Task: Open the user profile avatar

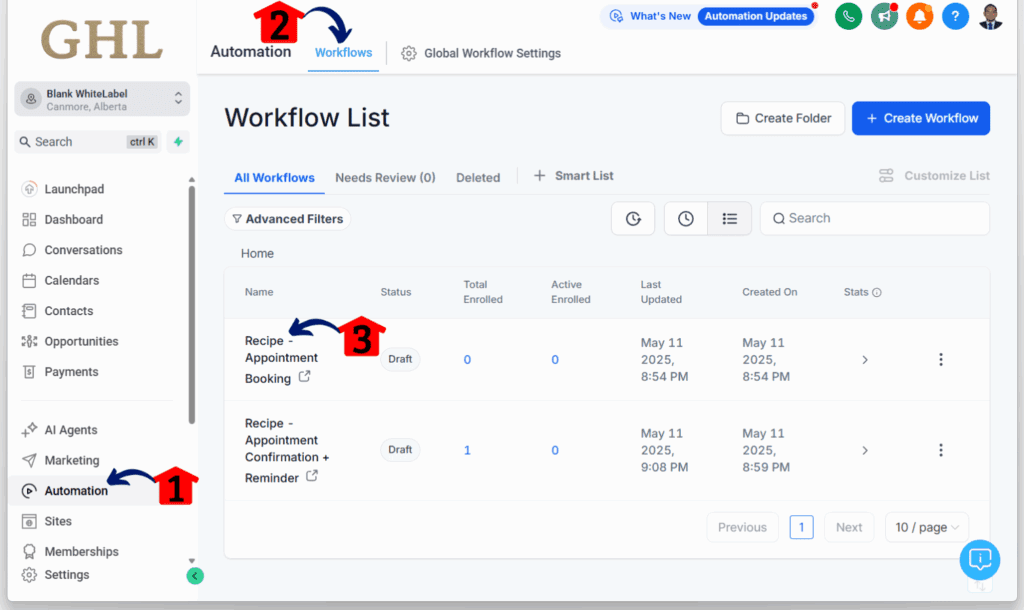Action: pos(990,16)
